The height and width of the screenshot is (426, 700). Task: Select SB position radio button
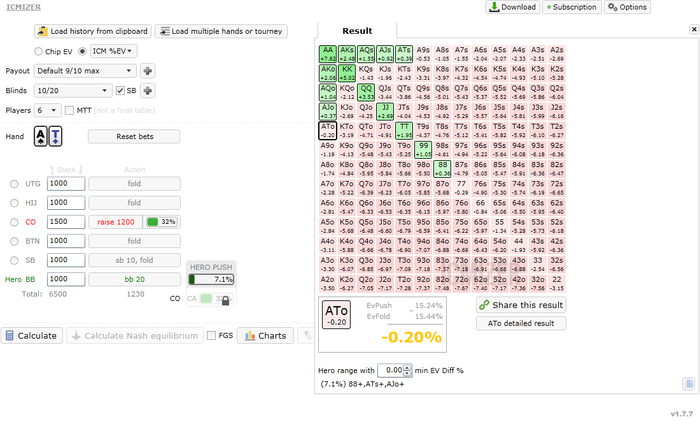click(14, 260)
